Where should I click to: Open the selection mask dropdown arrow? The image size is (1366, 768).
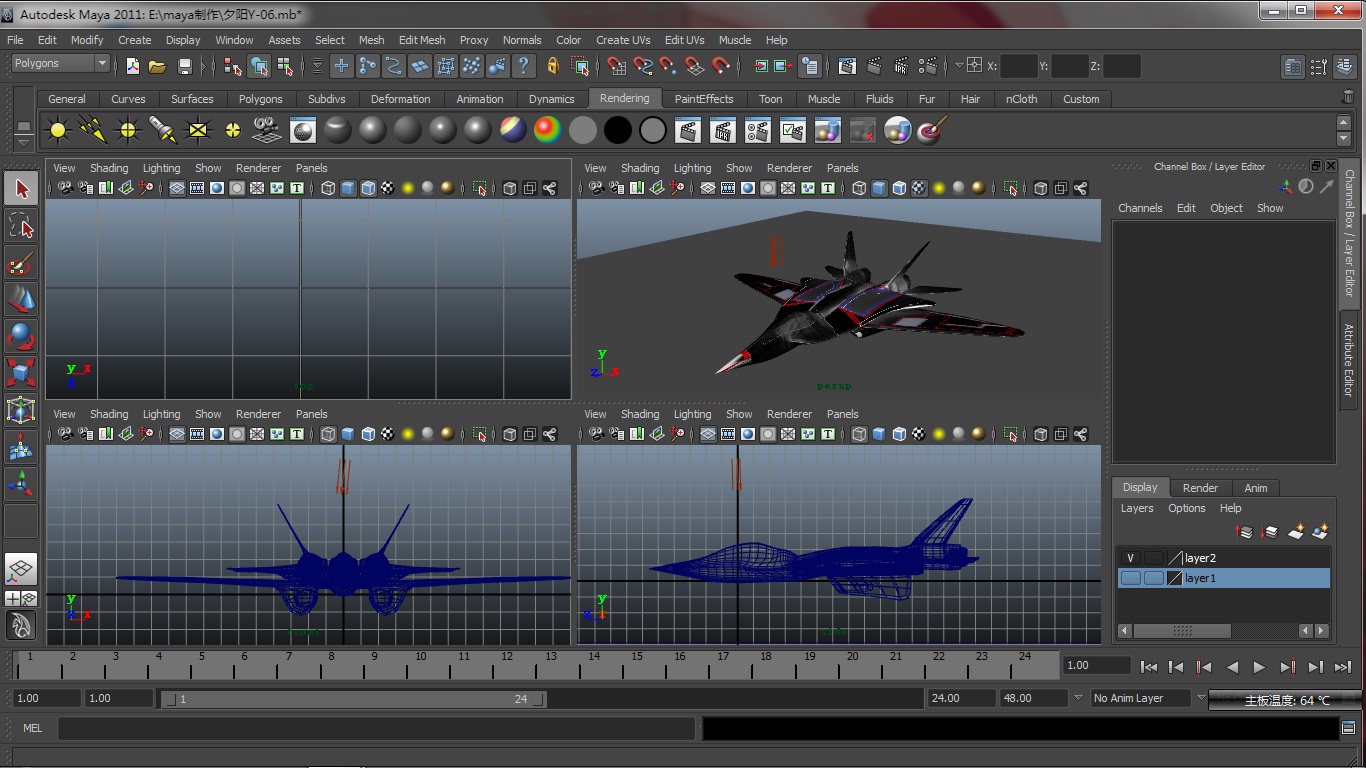pyautogui.click(x=317, y=66)
